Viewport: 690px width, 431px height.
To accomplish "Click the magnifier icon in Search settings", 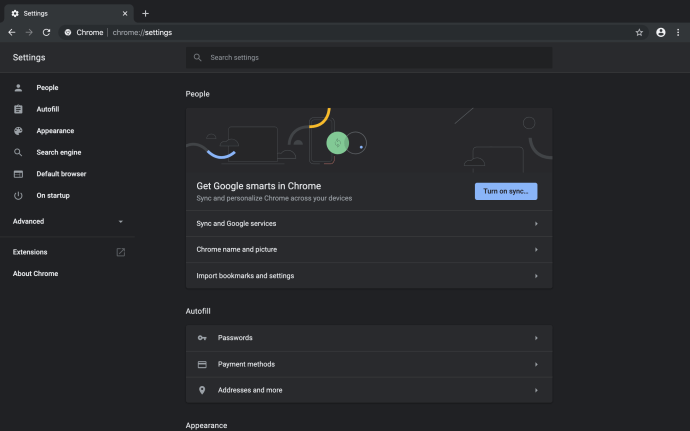I will point(198,58).
